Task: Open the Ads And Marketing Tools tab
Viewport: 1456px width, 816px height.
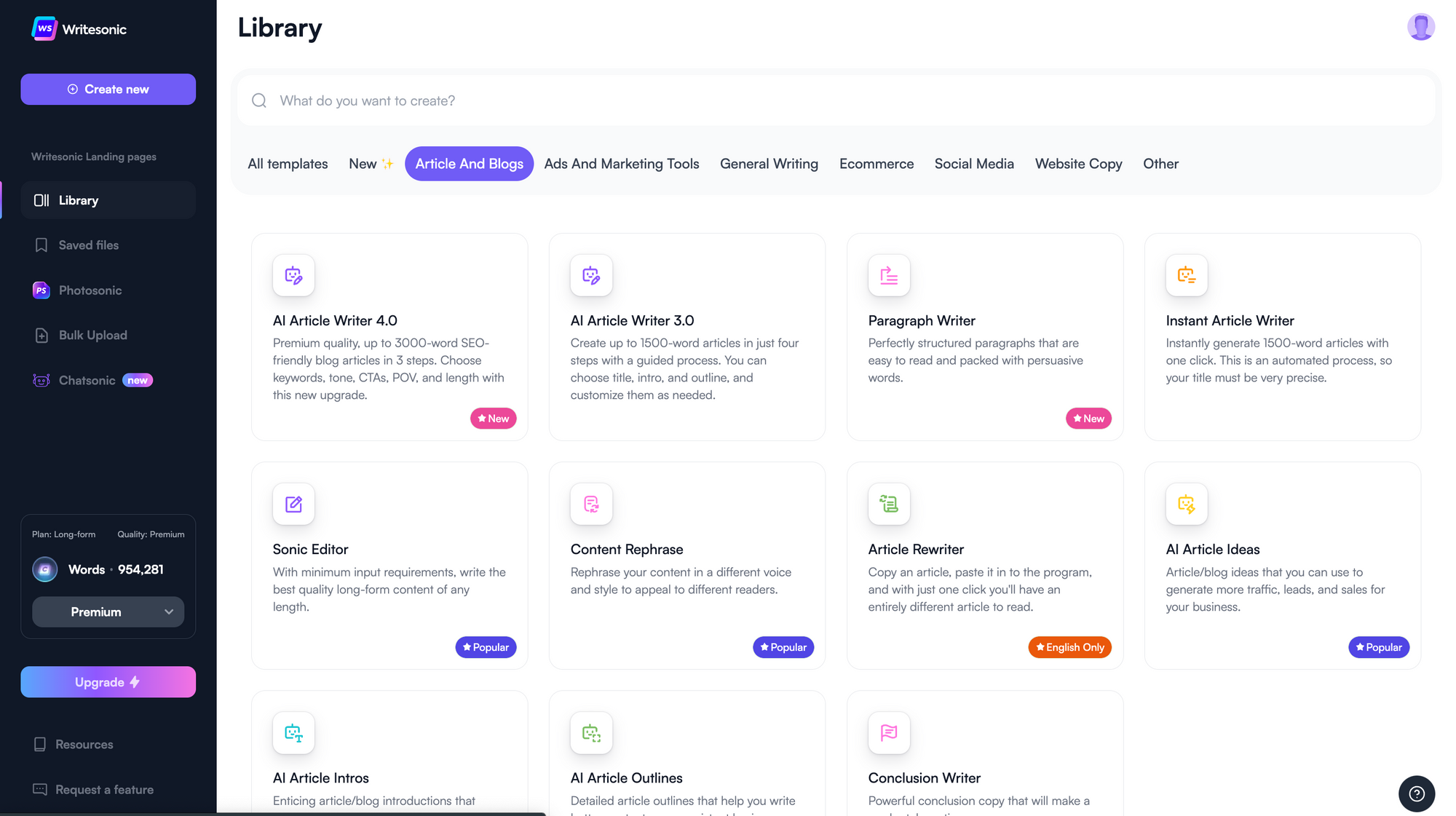Action: coord(621,164)
